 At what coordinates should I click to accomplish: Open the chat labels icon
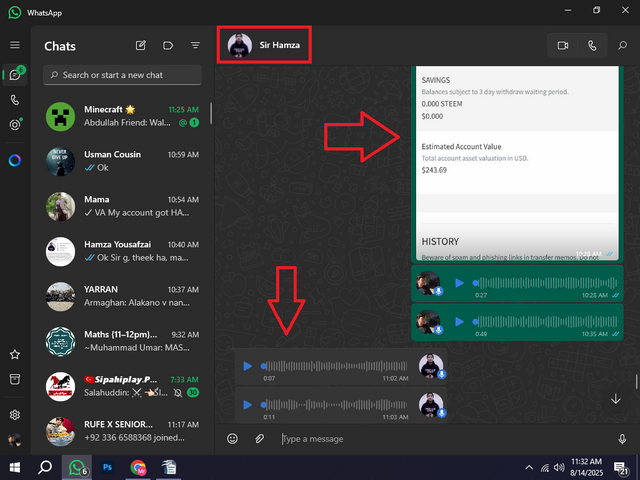168,45
